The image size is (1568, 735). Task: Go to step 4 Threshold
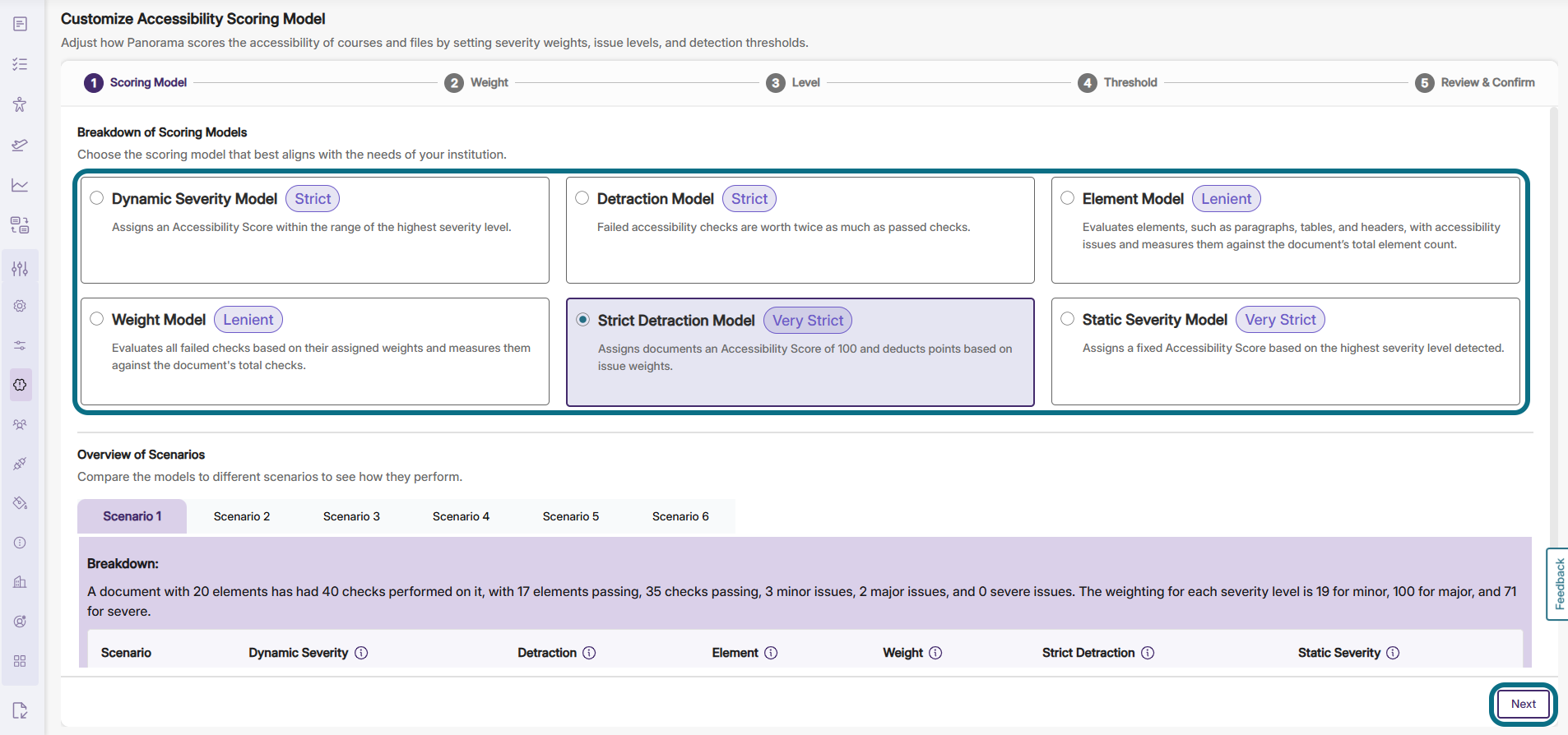tap(1117, 82)
